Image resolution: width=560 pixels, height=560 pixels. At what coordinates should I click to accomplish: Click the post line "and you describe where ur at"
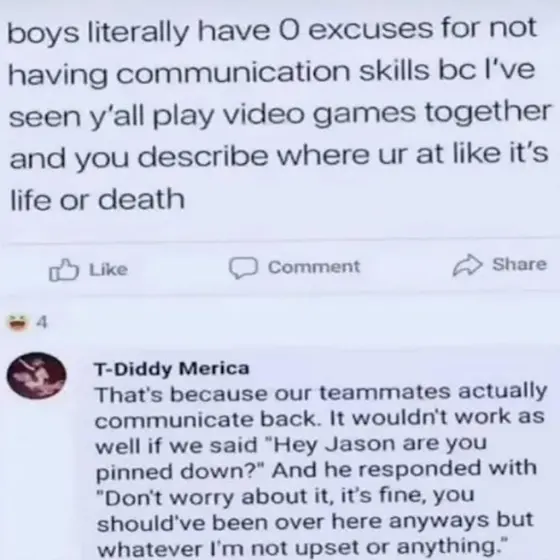tap(229, 157)
